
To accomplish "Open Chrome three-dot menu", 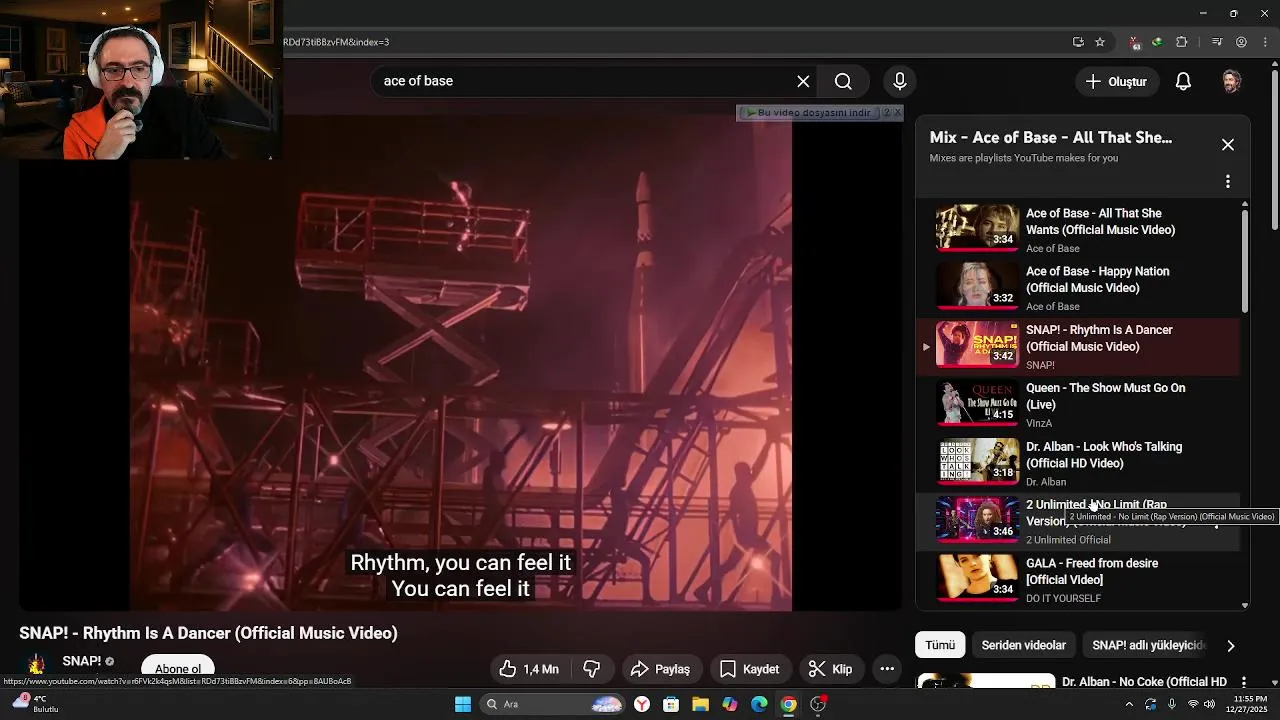I will 1266,42.
